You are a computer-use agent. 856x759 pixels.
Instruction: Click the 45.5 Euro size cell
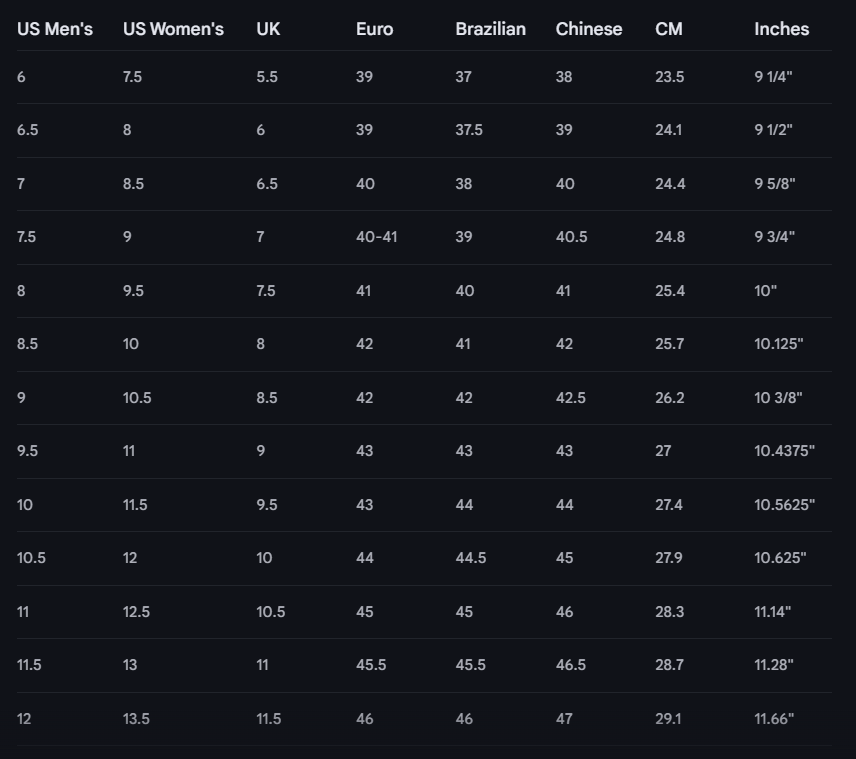pos(370,665)
